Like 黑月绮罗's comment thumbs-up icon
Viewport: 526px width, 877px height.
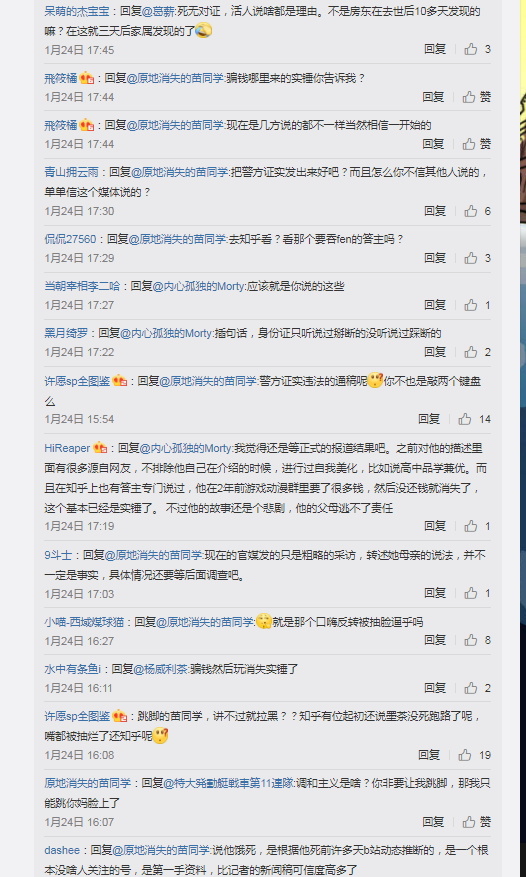pos(471,352)
